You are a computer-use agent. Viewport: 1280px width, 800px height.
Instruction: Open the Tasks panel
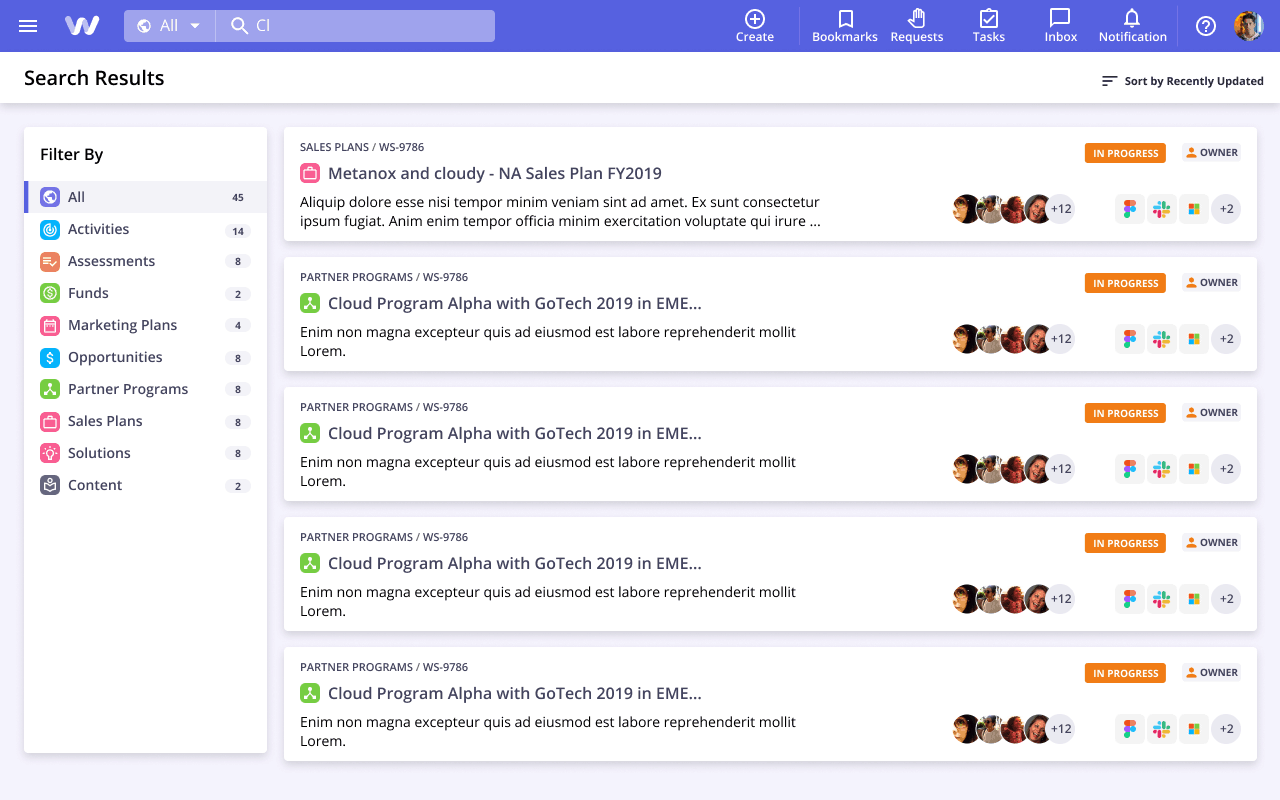point(988,25)
